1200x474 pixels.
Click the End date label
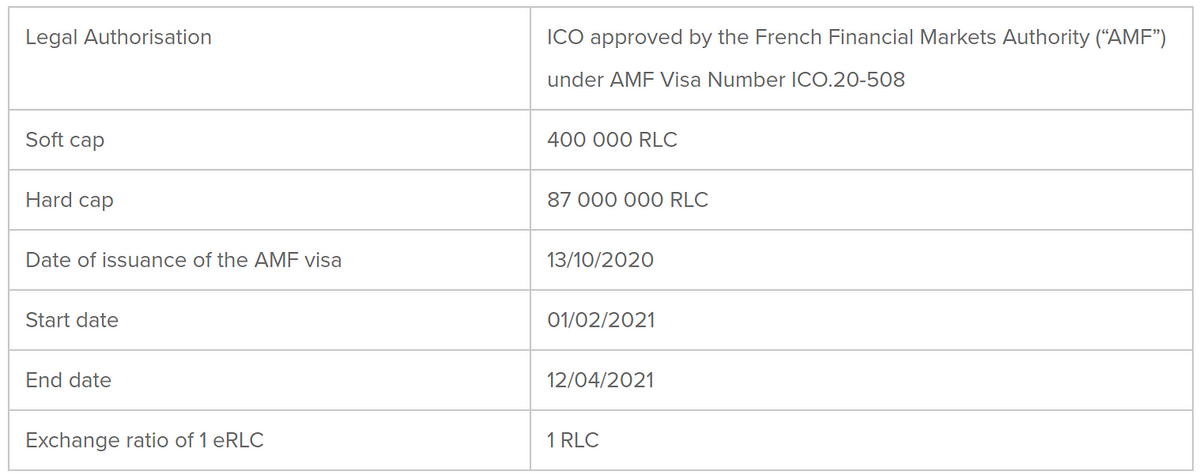tap(68, 380)
